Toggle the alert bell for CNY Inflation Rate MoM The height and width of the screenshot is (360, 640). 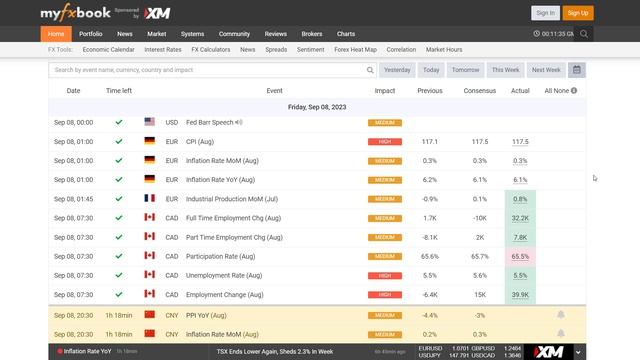(561, 333)
